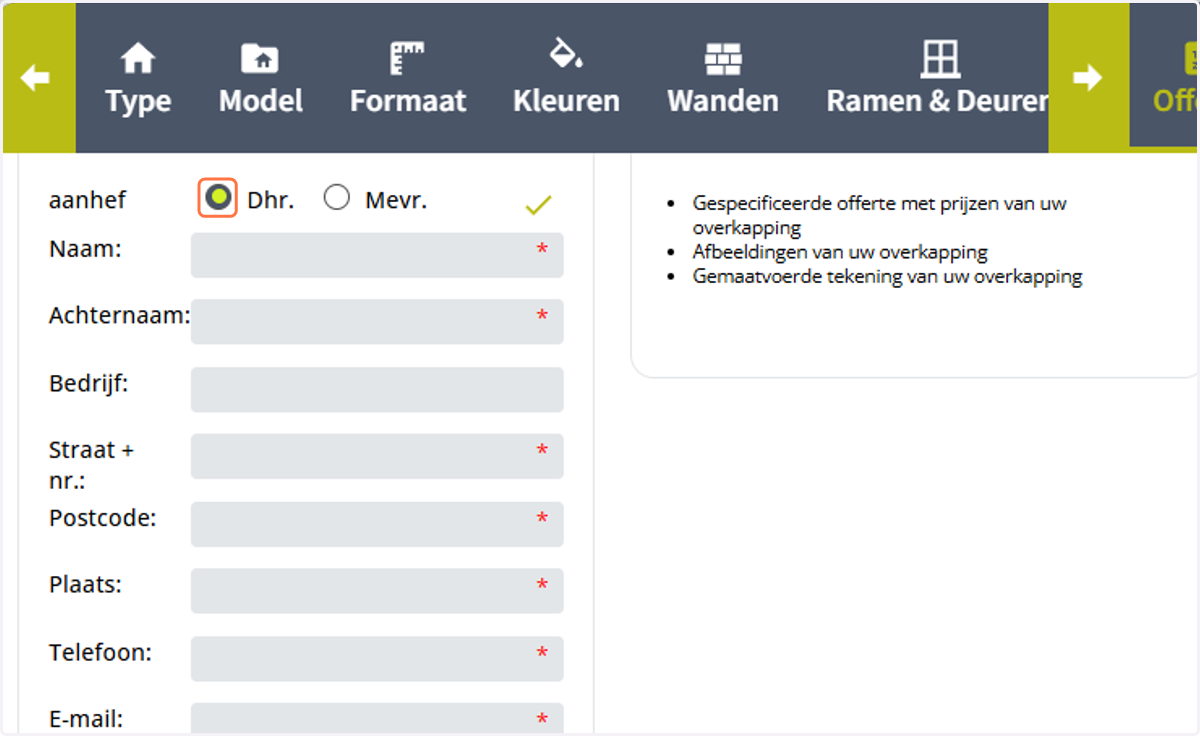
Task: Click the Telefoon input field
Action: 377,659
